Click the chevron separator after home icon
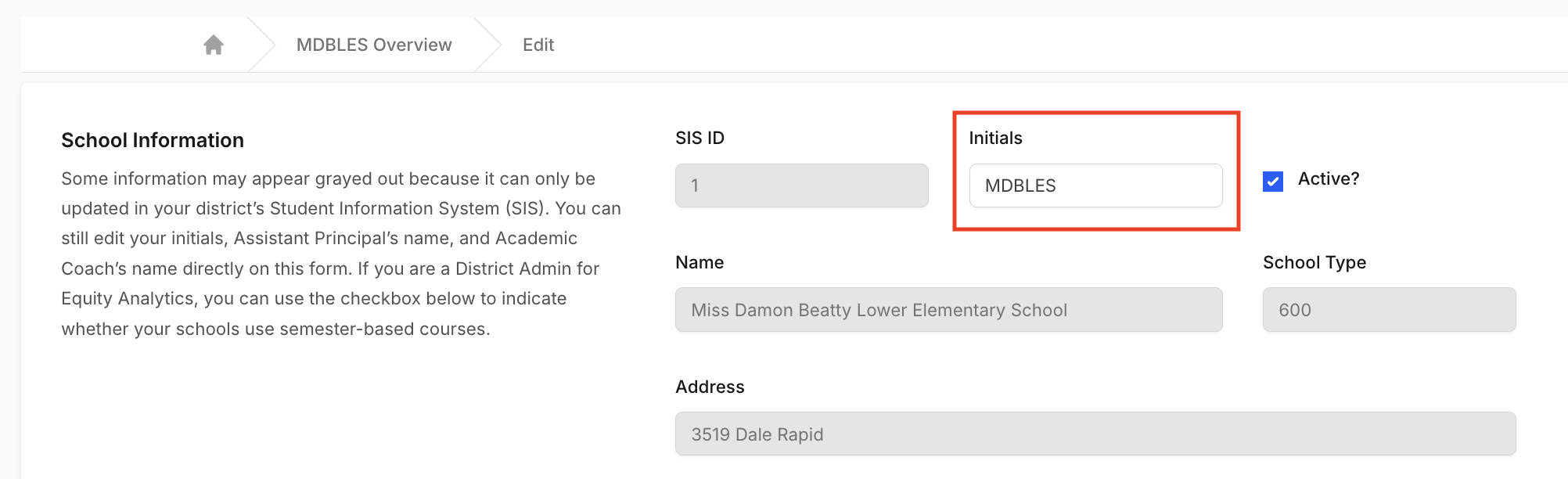This screenshot has height=479, width=1568. pyautogui.click(x=262, y=45)
